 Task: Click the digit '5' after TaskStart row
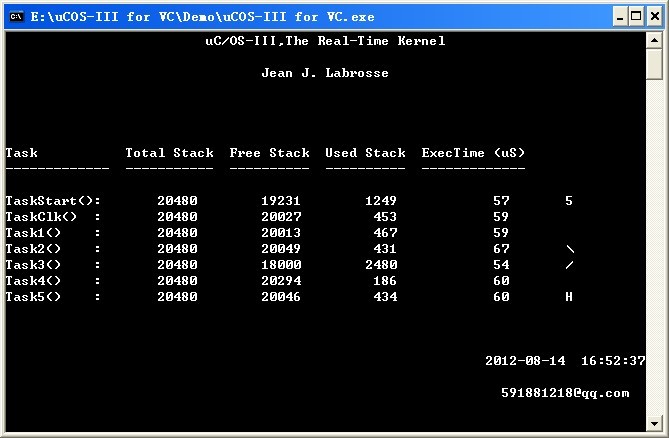pyautogui.click(x=569, y=200)
